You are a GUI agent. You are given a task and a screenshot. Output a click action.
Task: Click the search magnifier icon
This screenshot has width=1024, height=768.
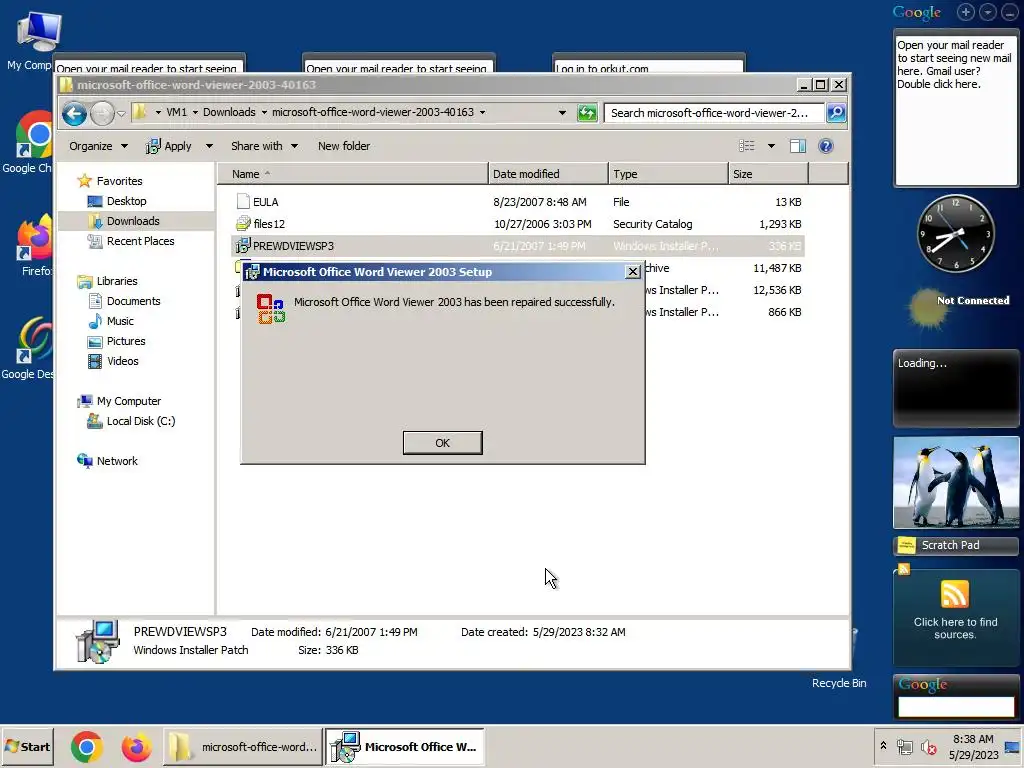836,113
